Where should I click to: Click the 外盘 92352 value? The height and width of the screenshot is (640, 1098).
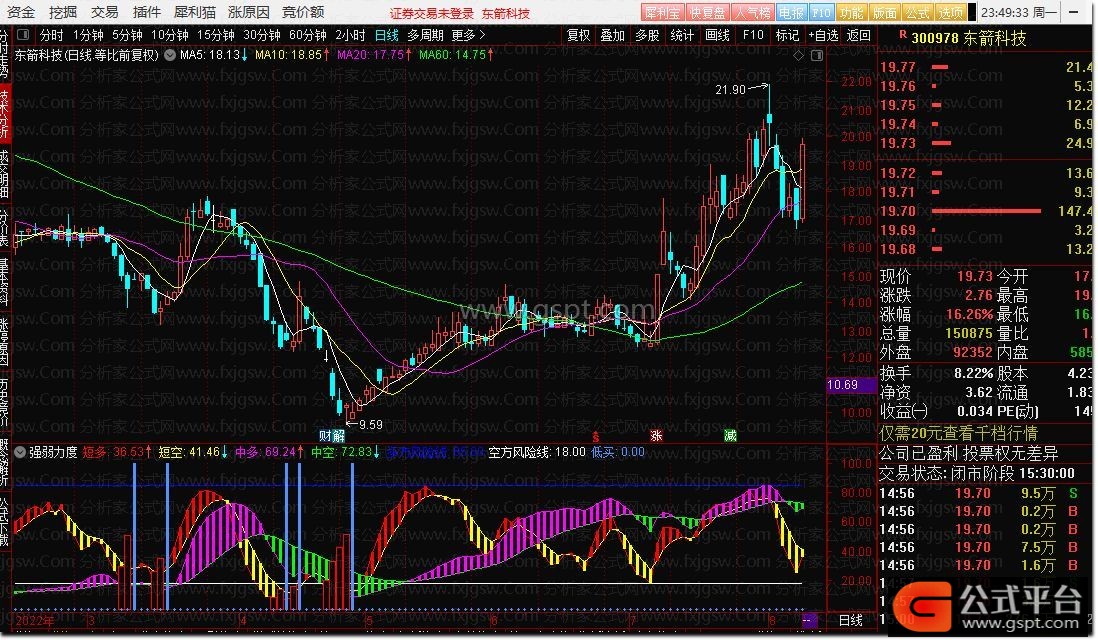tap(973, 352)
